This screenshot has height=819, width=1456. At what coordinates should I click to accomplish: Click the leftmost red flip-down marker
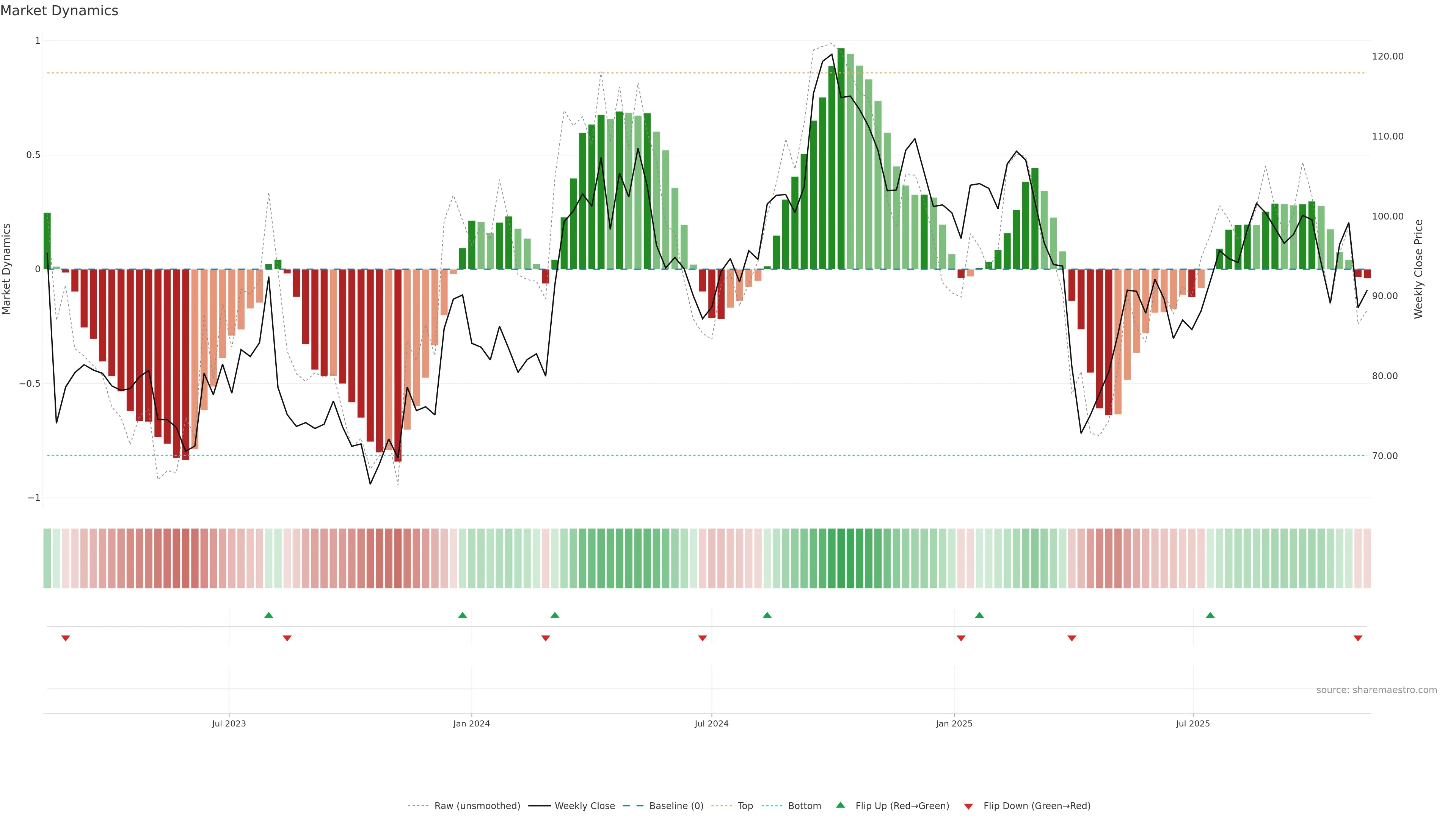(x=66, y=638)
